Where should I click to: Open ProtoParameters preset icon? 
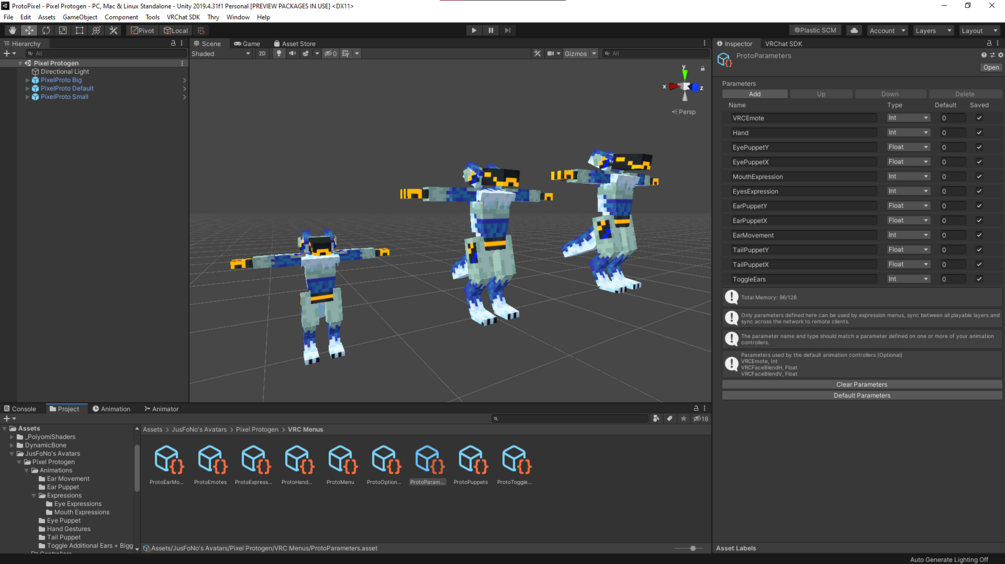(x=992, y=56)
